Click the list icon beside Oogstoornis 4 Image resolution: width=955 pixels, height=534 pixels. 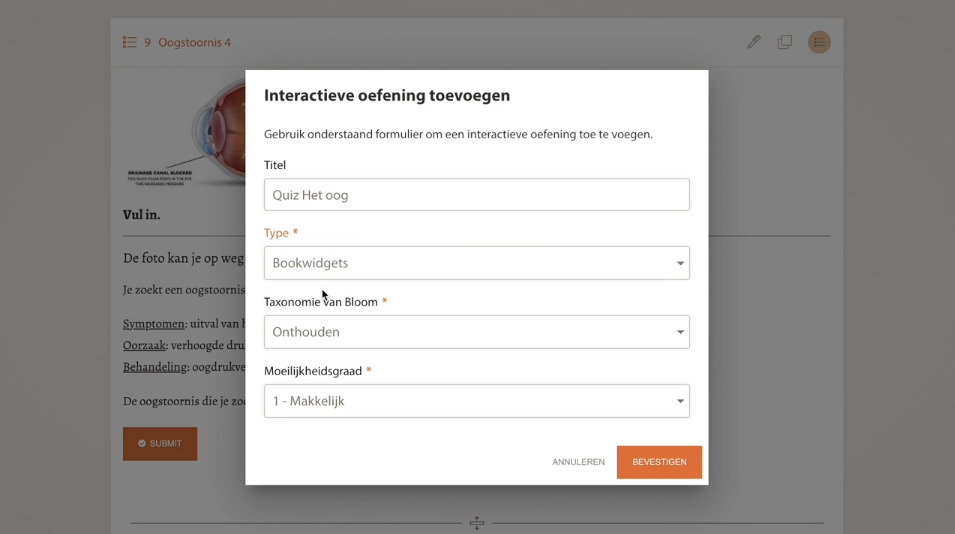point(130,42)
